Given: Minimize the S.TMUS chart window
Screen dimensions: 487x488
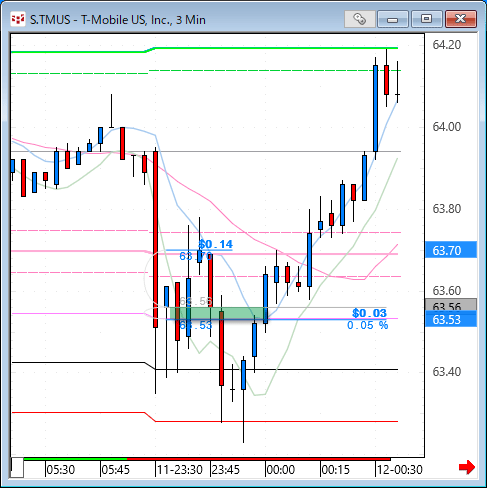Looking at the screenshot, I should pos(393,19).
